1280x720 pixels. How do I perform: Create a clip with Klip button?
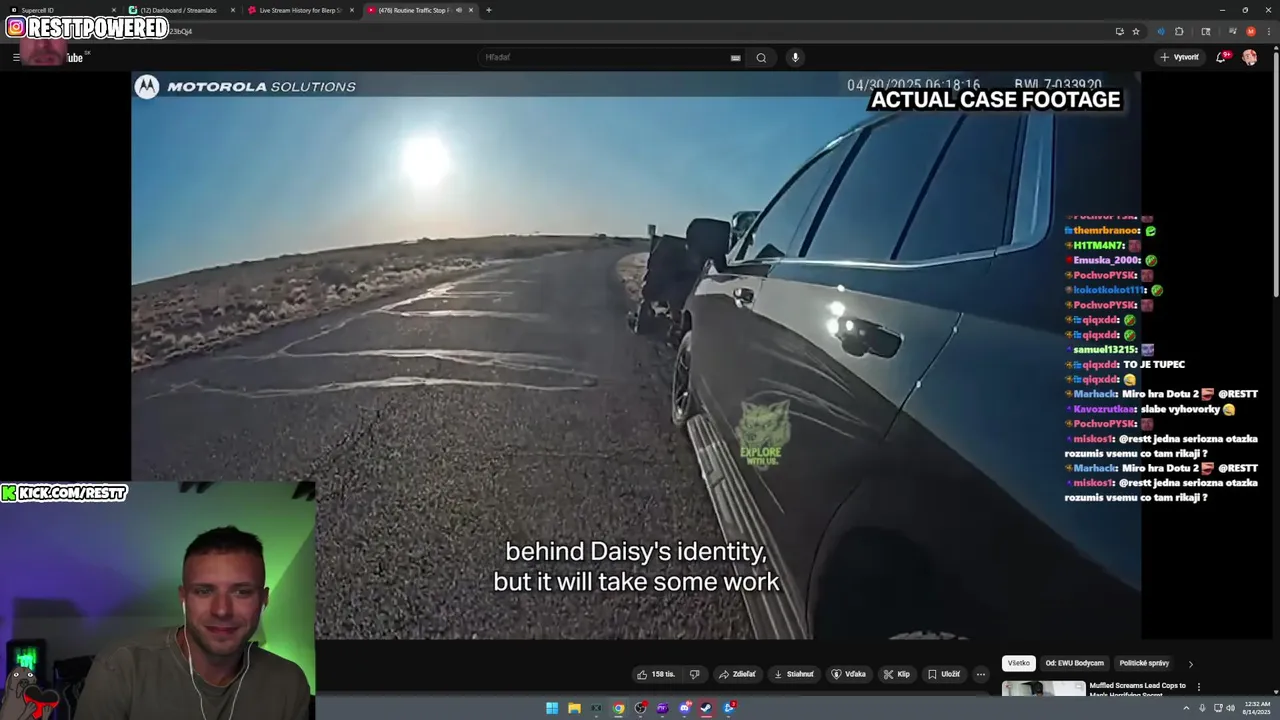[x=897, y=674]
